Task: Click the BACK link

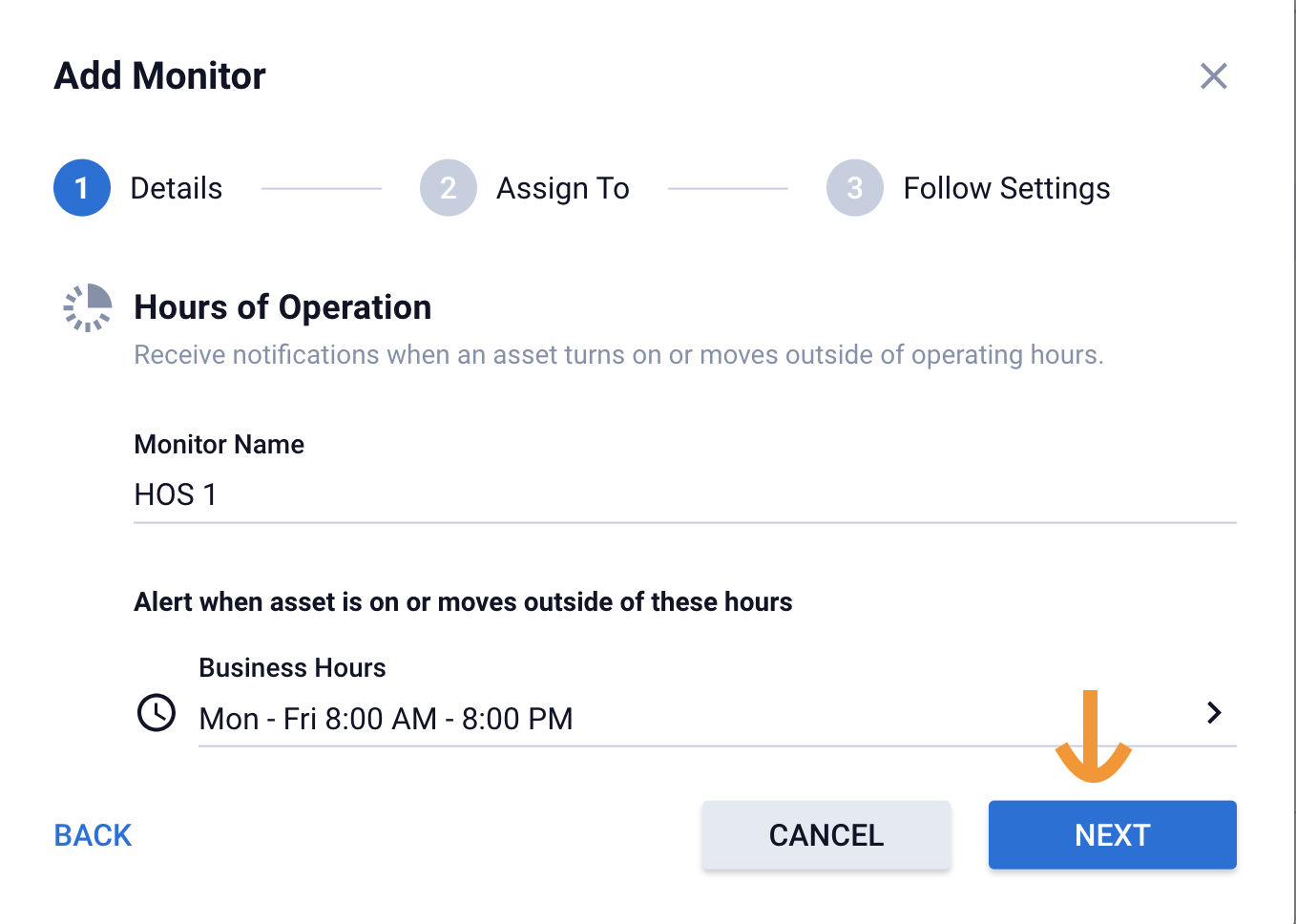Action: pos(93,835)
